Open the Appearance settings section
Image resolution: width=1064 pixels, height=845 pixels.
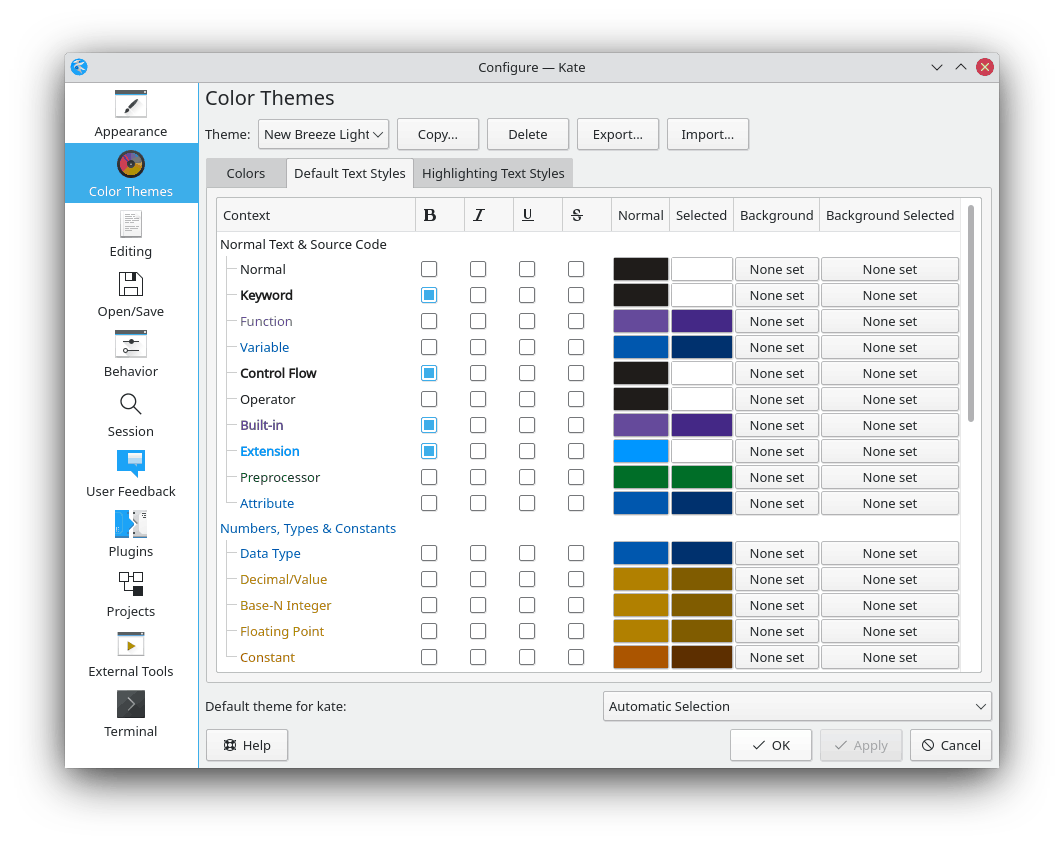pos(131,113)
